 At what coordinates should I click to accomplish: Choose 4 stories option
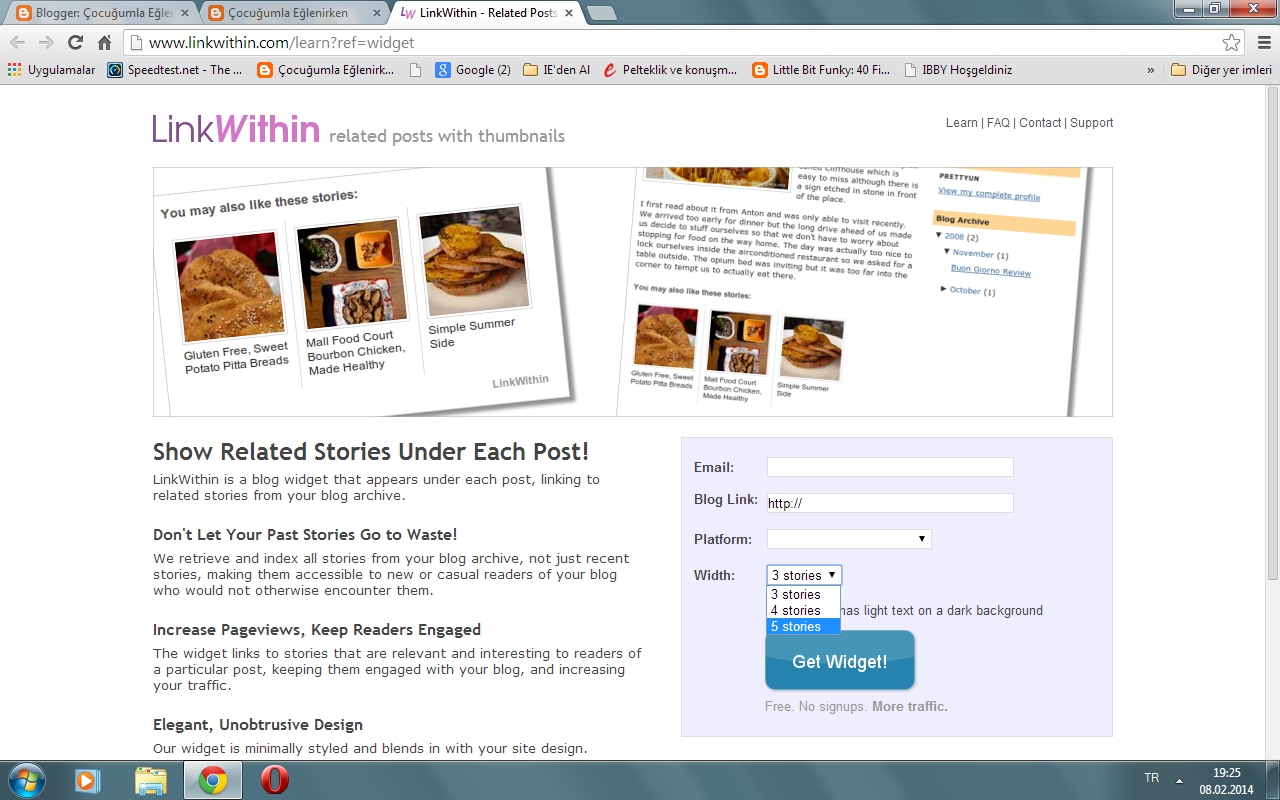click(803, 610)
